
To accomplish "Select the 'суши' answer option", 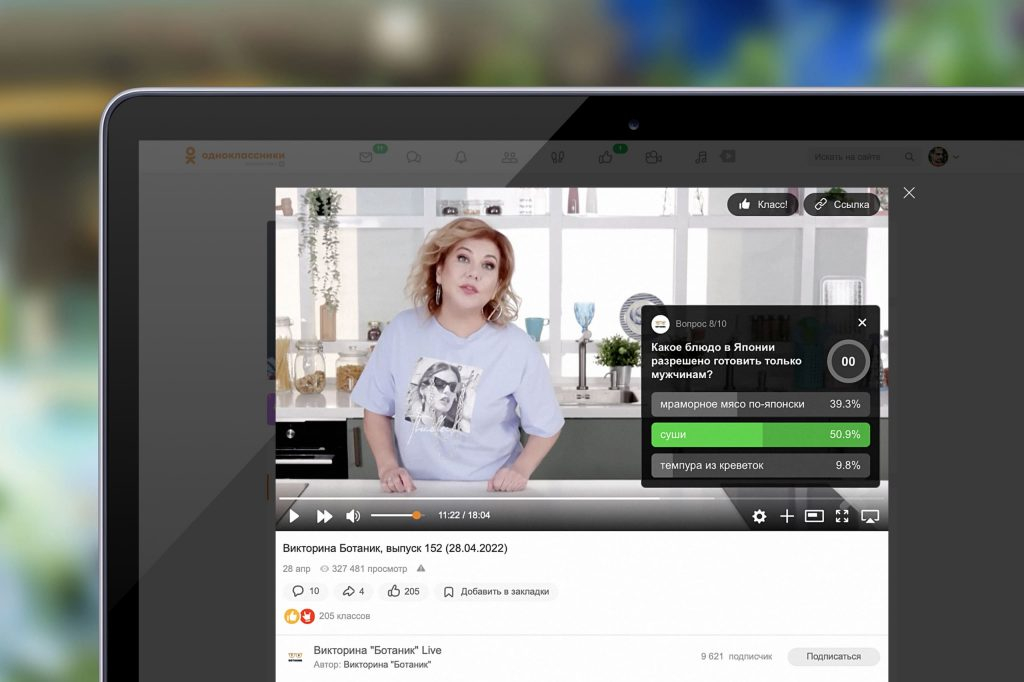I will pos(760,434).
